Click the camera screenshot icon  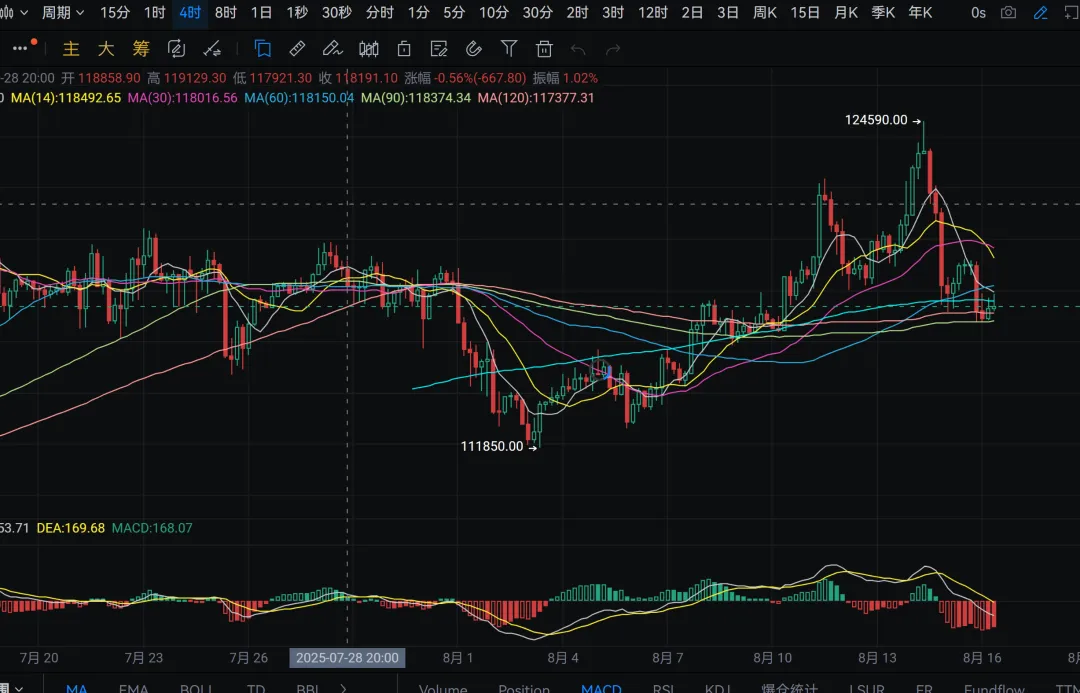[x=1008, y=12]
